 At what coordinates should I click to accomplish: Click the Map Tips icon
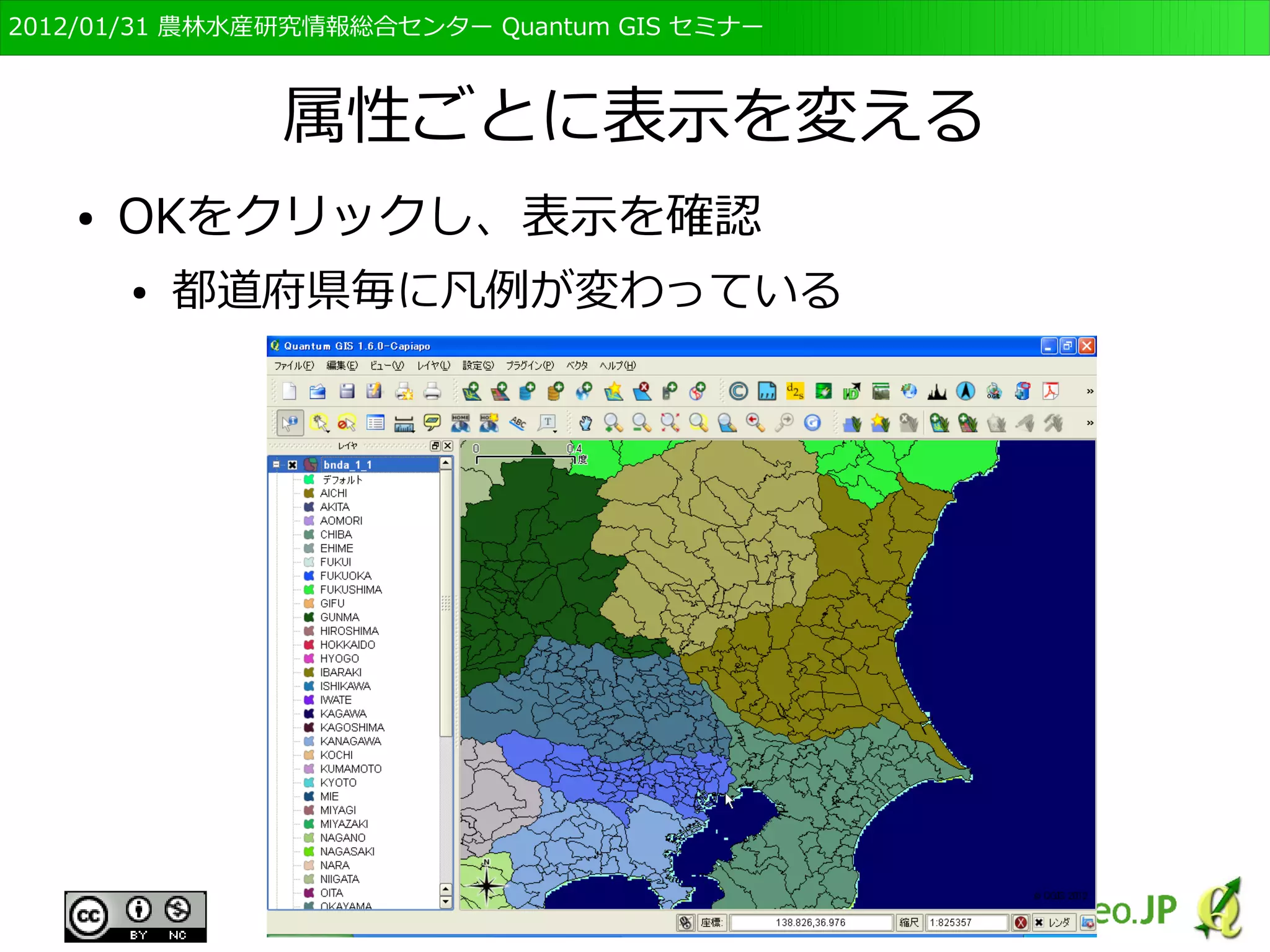click(432, 423)
